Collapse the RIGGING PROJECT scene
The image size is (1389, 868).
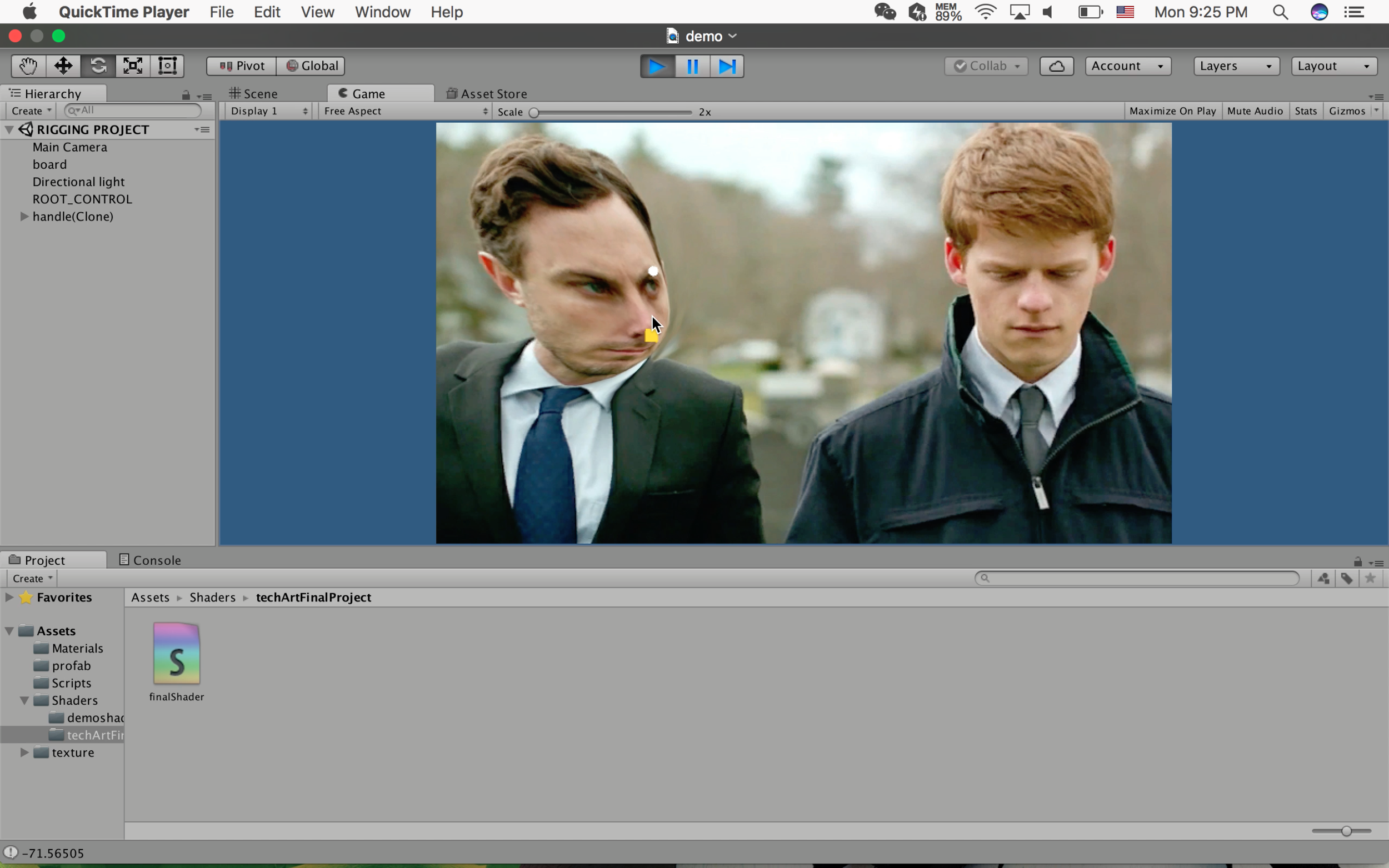(x=9, y=130)
